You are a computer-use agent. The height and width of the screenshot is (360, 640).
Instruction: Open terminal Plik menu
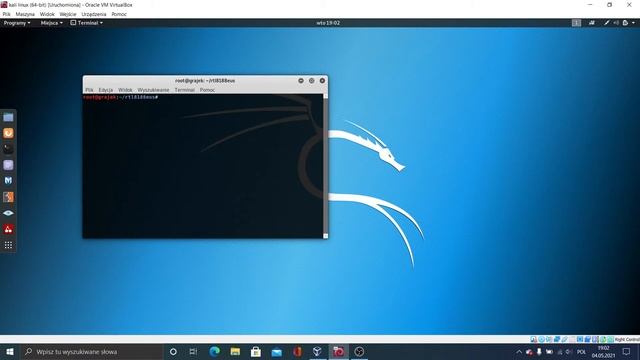coord(89,90)
